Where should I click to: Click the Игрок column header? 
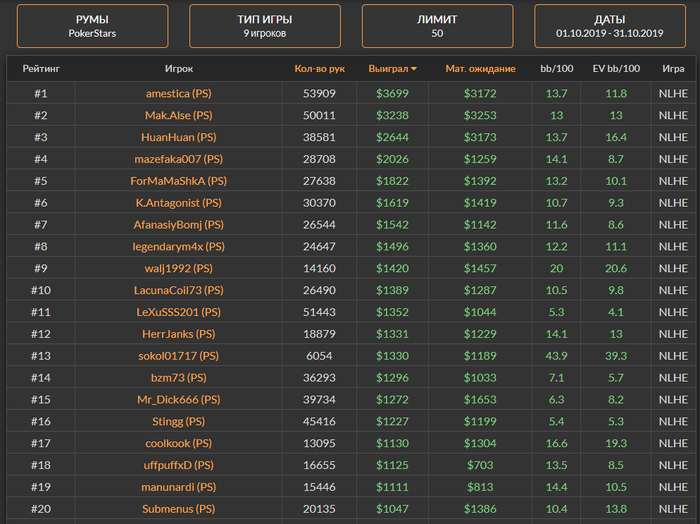point(179,69)
